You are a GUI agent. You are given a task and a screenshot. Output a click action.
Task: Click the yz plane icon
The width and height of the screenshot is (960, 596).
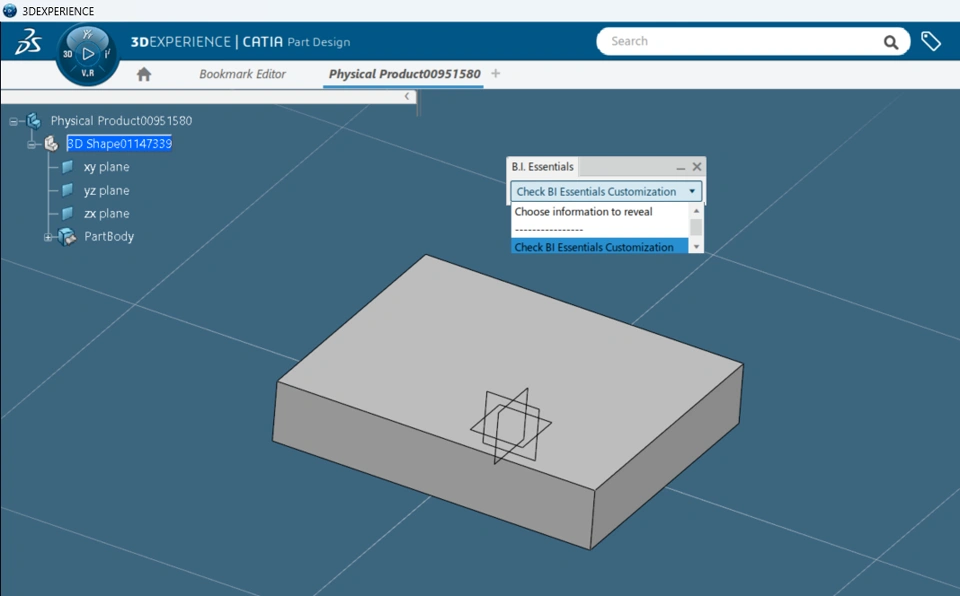tap(67, 190)
